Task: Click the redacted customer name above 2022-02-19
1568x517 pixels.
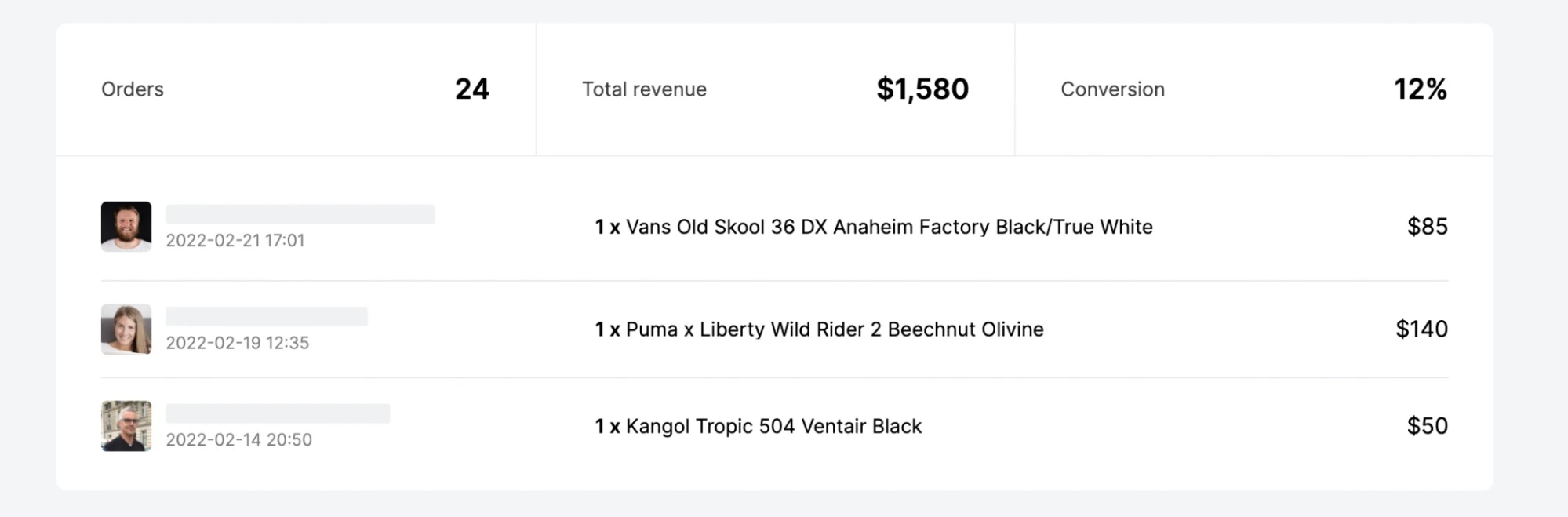Action: point(267,316)
